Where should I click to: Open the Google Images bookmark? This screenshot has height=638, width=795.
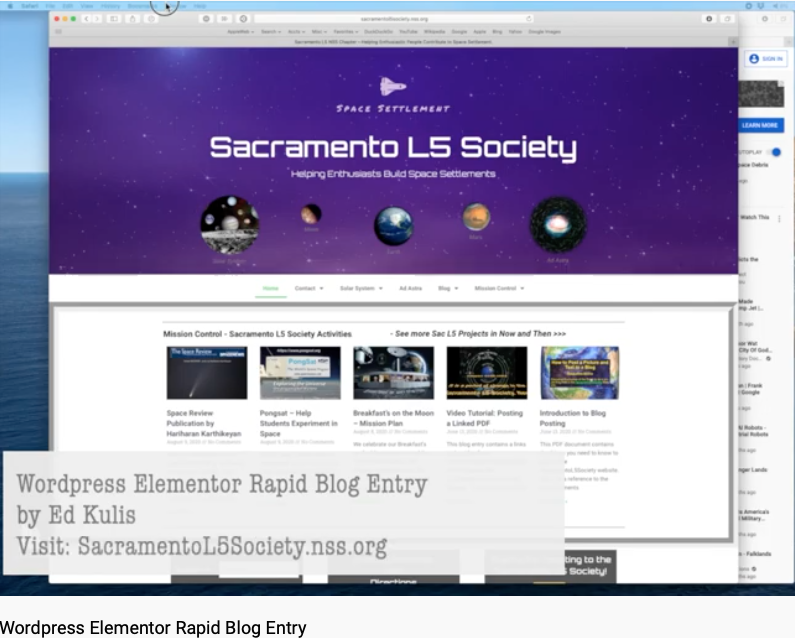(545, 31)
